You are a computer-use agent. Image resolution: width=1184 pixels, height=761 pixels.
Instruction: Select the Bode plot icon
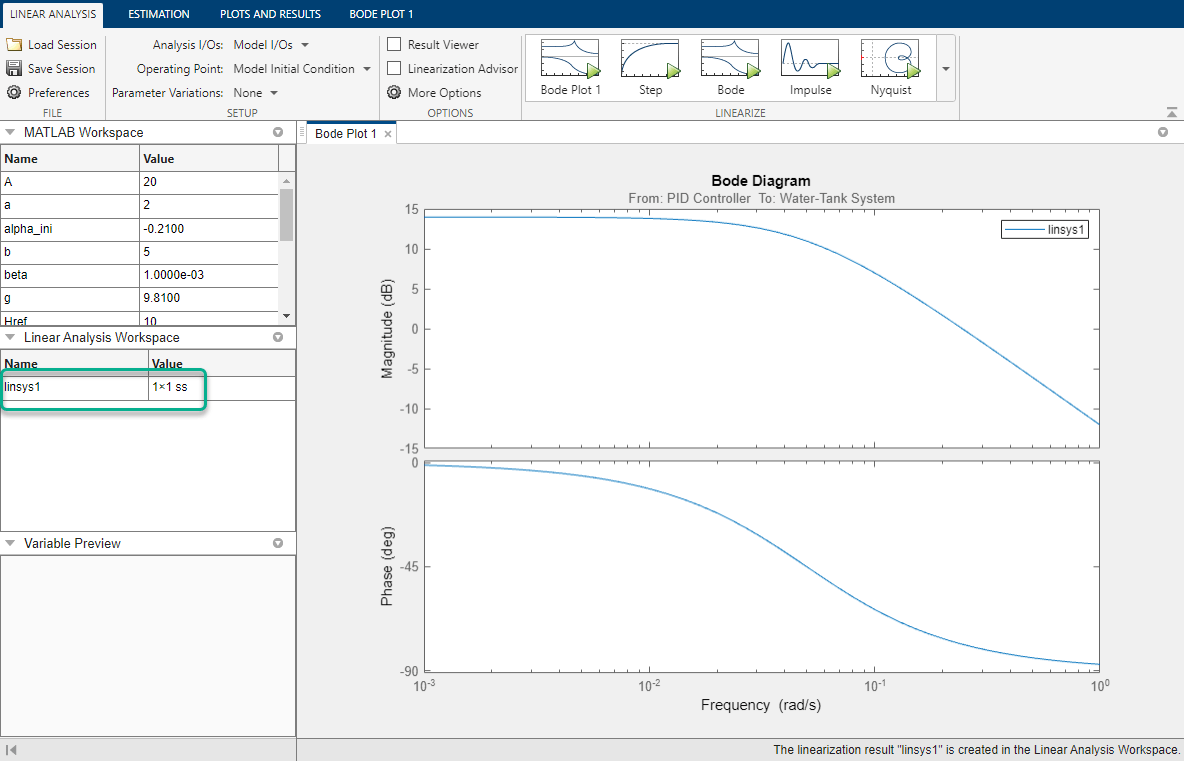730,60
